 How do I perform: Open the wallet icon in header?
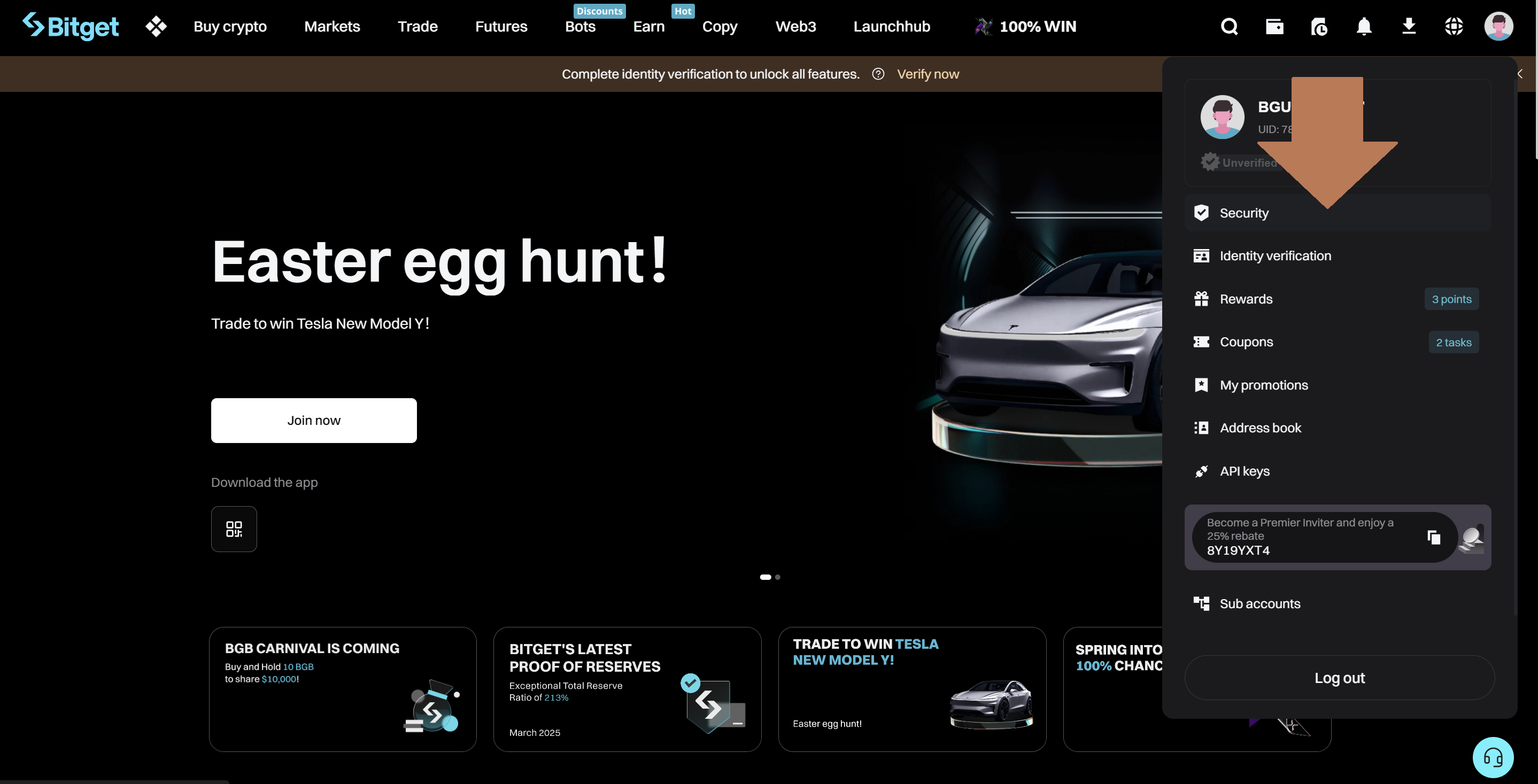click(x=1274, y=26)
